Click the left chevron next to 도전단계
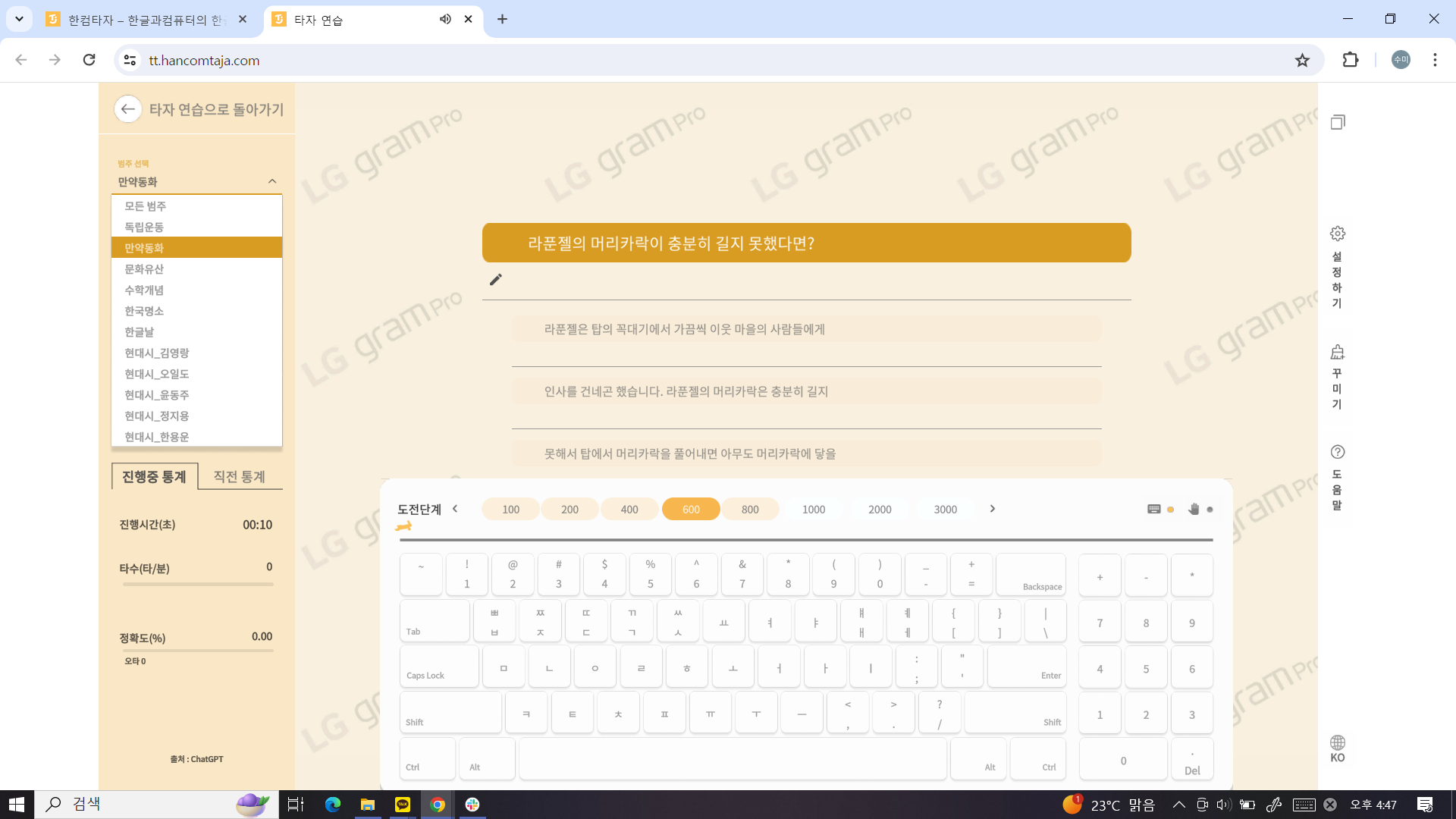The height and width of the screenshot is (819, 1456). tap(455, 509)
